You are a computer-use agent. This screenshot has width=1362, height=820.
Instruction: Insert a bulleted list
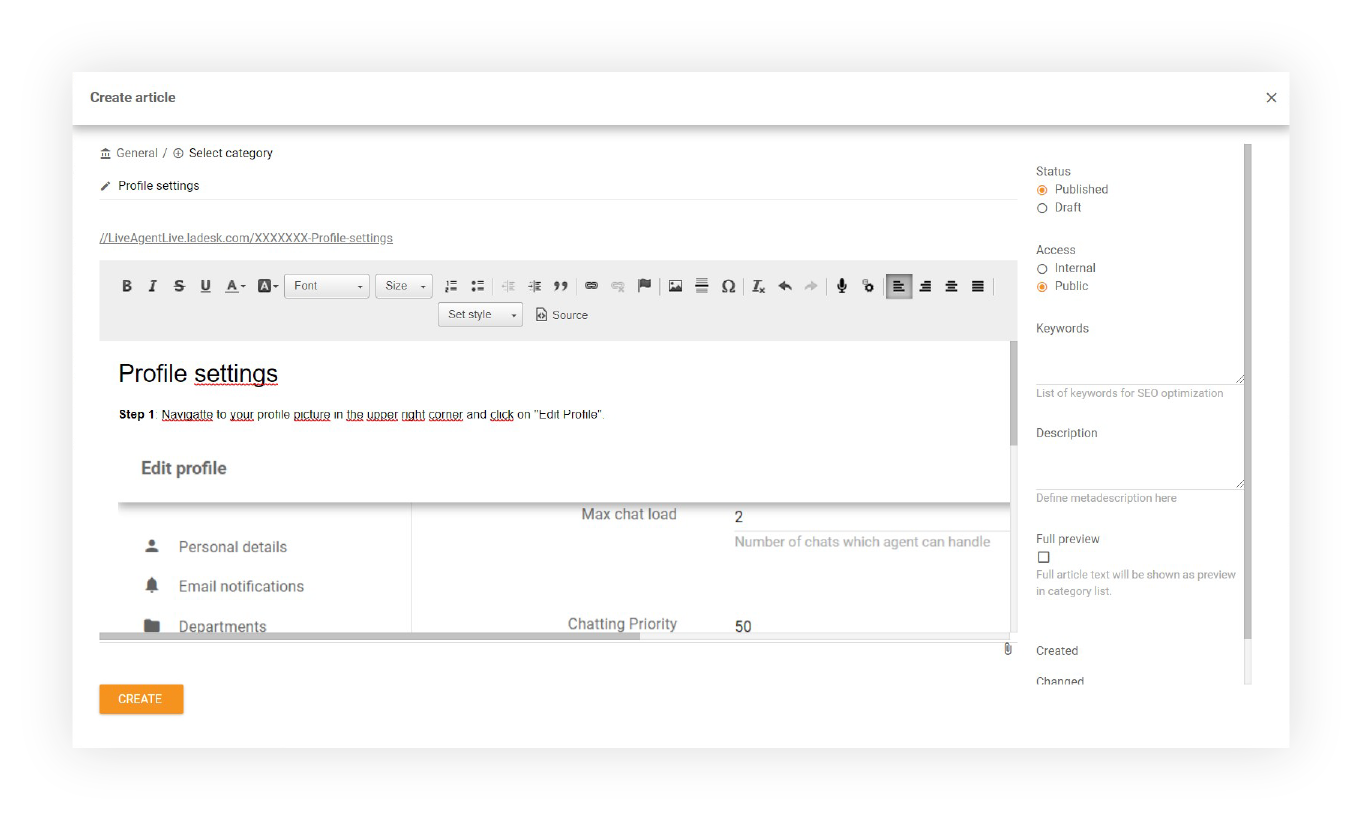pos(477,286)
